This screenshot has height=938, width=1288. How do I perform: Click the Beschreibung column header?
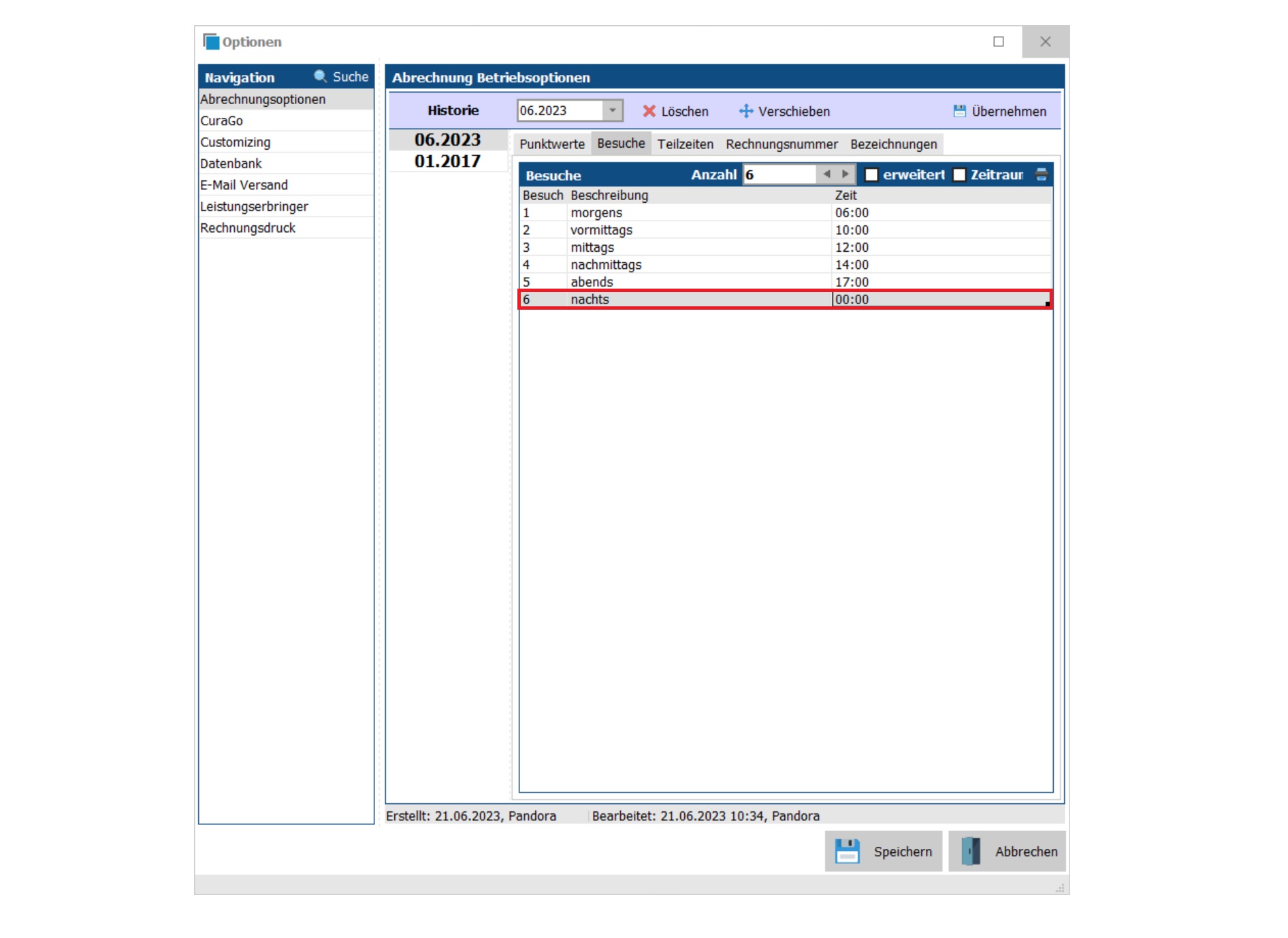click(x=700, y=195)
